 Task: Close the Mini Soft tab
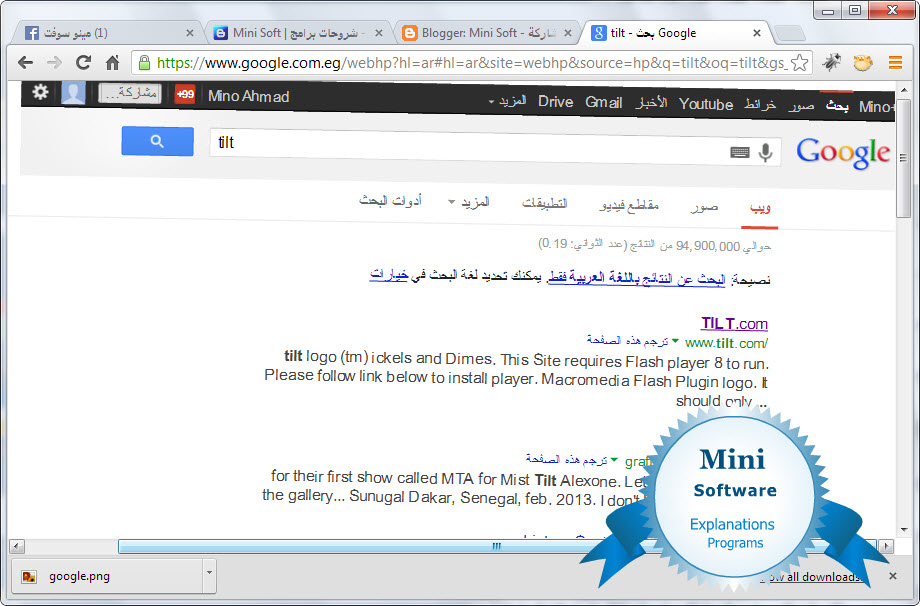coord(379,33)
